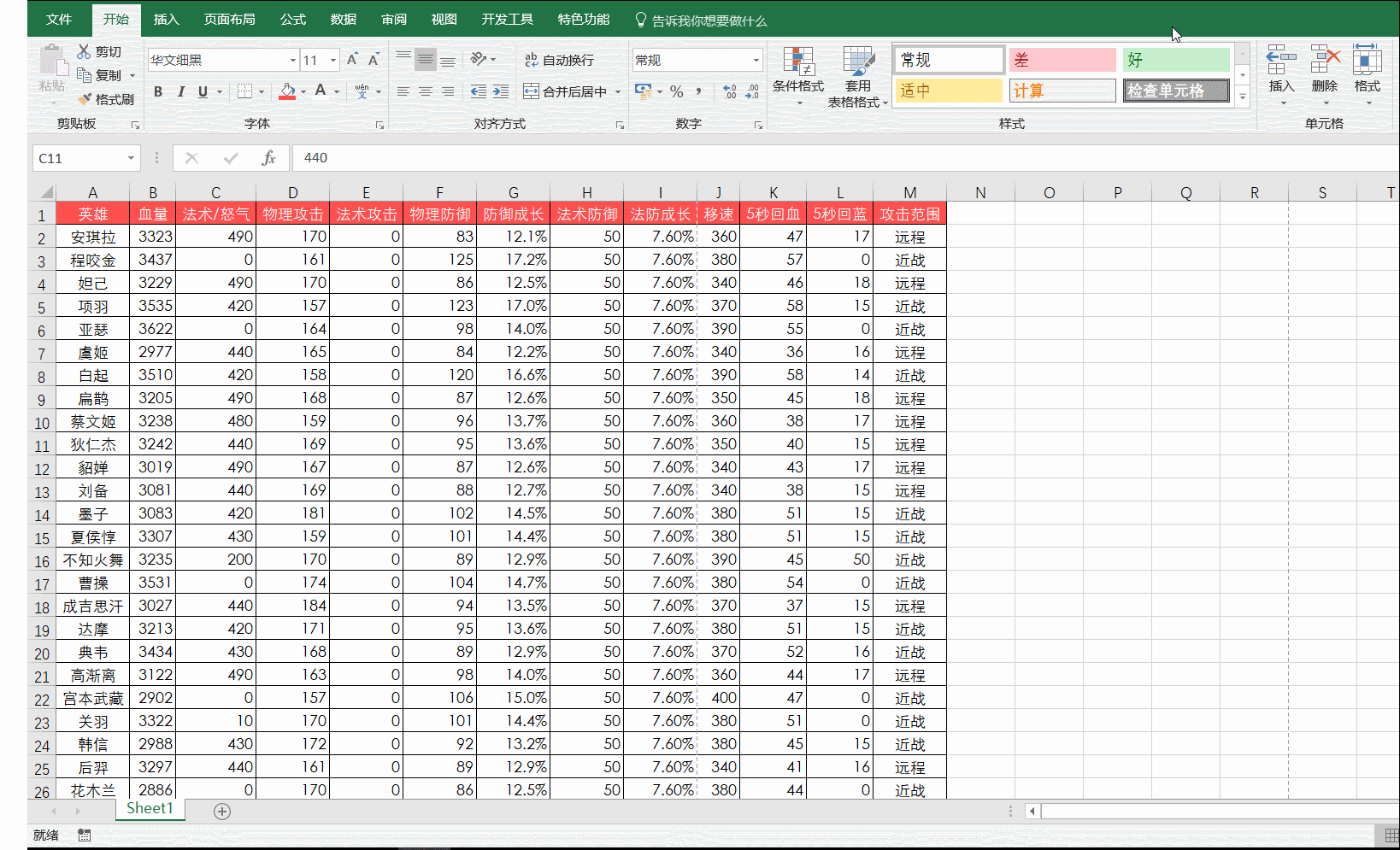
Task: Switch to the Insert (插入) tab
Action: [x=166, y=19]
